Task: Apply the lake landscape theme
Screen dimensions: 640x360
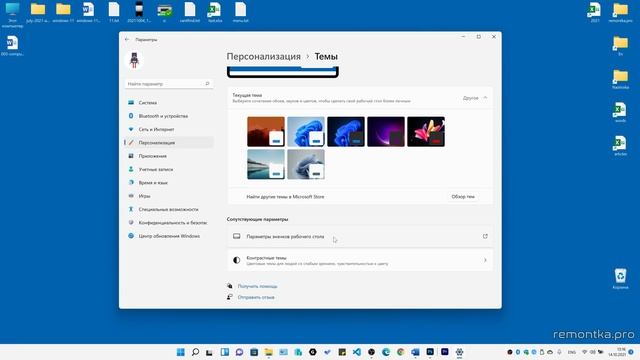Action: (x=266, y=164)
